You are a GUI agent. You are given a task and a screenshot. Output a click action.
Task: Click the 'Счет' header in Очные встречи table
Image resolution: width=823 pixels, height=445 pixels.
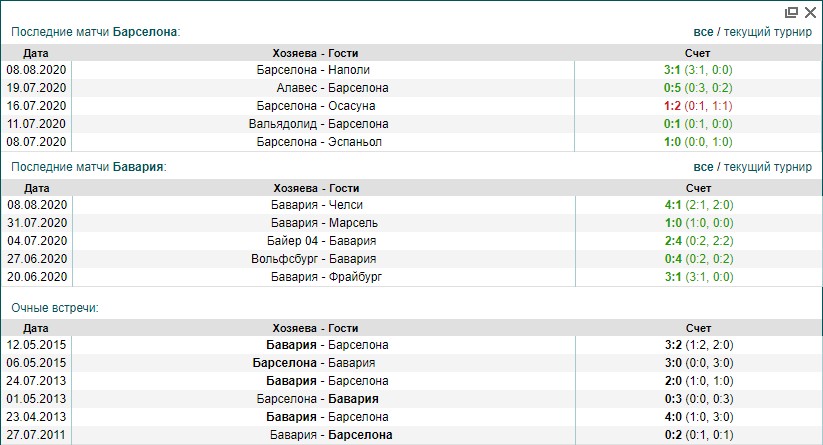point(698,328)
